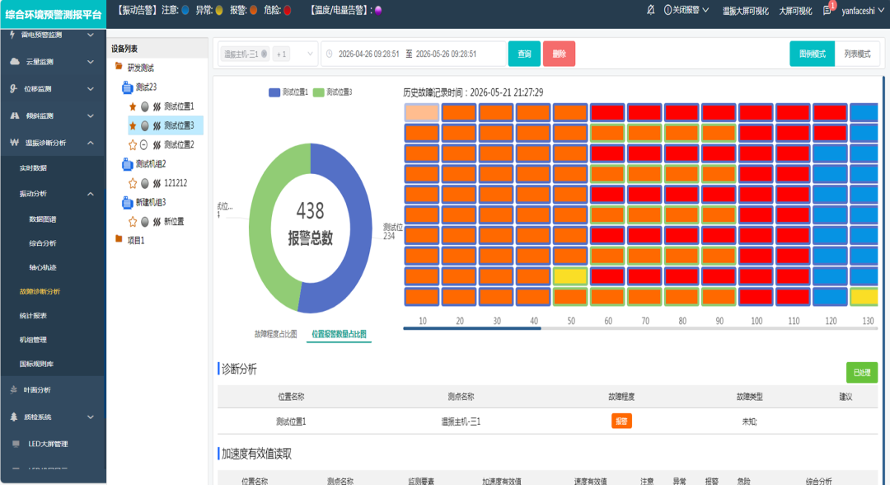890x485 pixels.
Task: Click the road icon beside 倾斜监测
Action: [x=15, y=115]
